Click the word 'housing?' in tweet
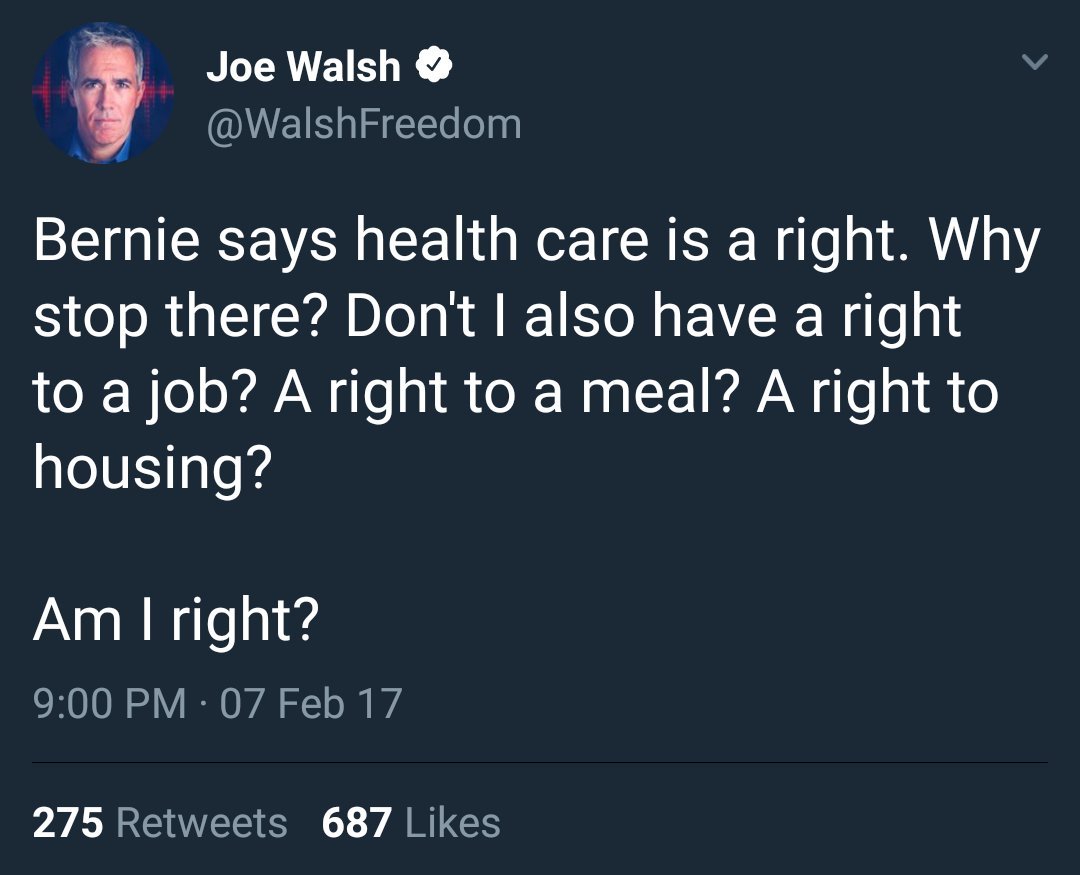 click(x=153, y=468)
